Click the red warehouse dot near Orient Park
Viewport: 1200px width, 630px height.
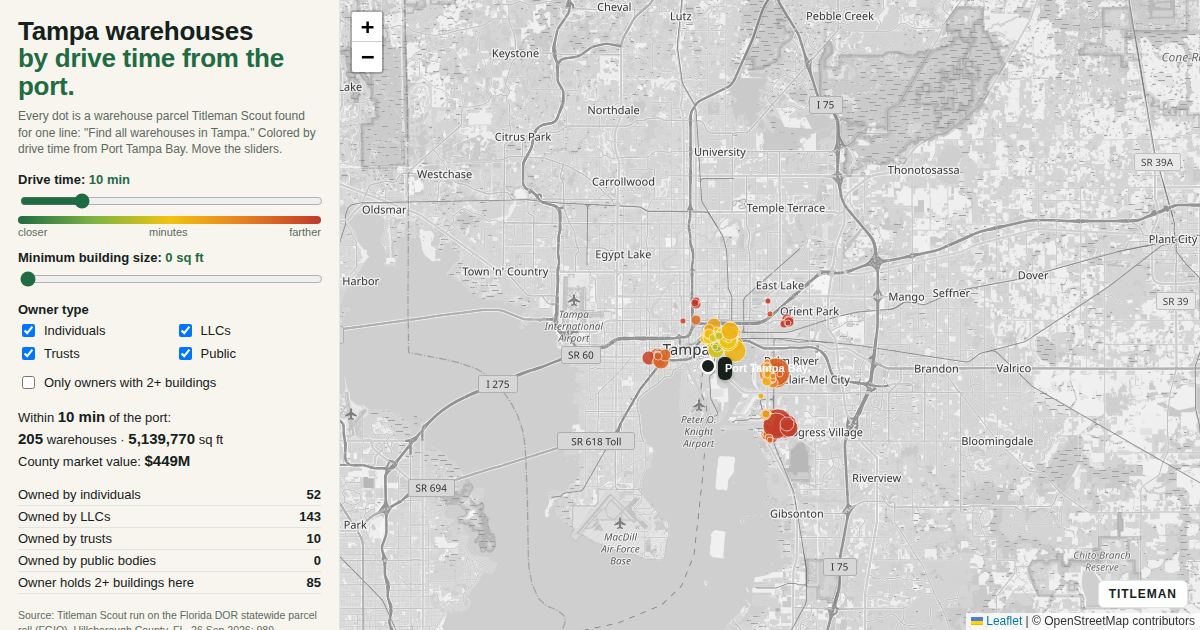(787, 322)
